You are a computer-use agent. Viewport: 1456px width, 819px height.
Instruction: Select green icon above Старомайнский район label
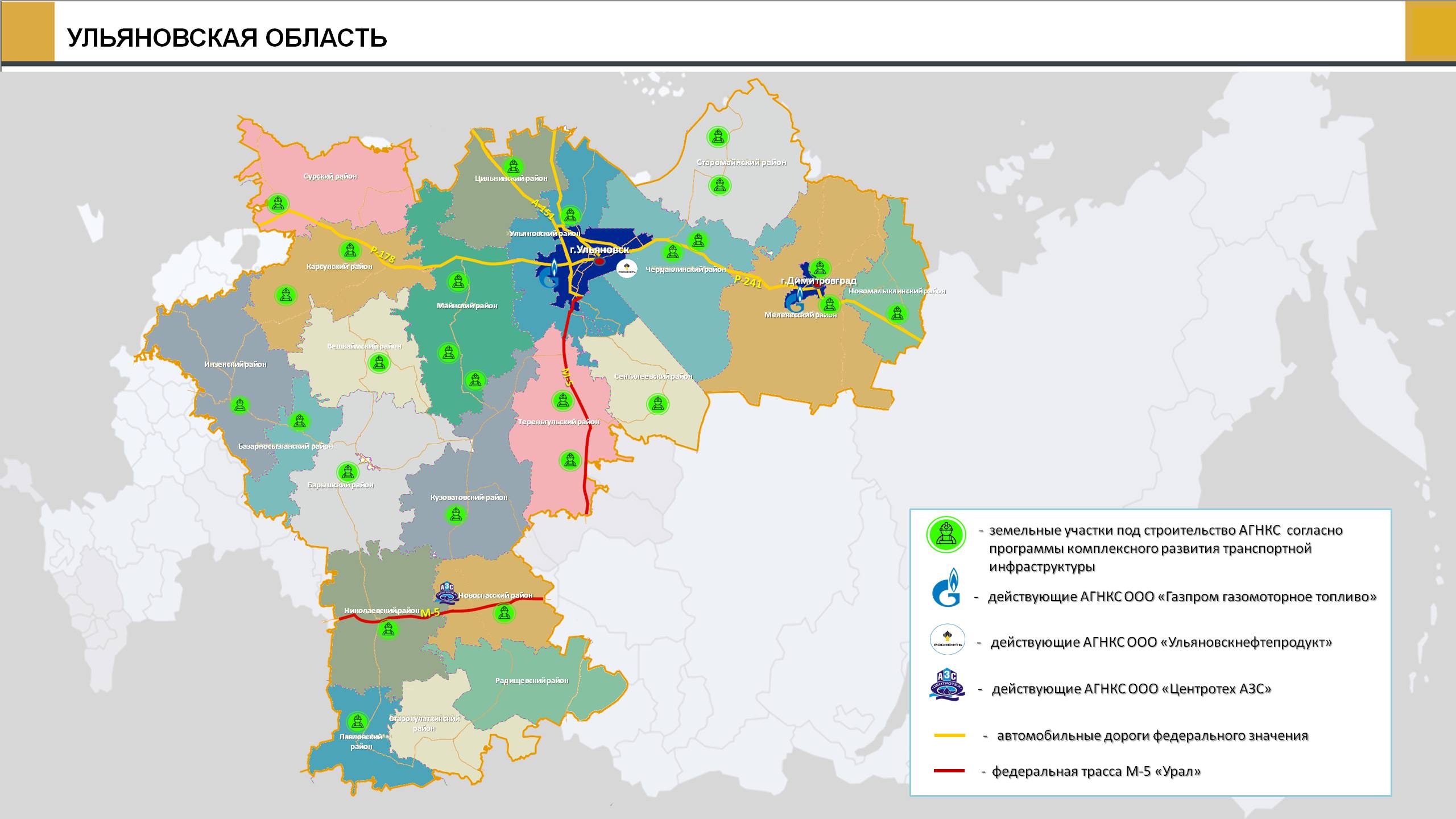[x=718, y=137]
